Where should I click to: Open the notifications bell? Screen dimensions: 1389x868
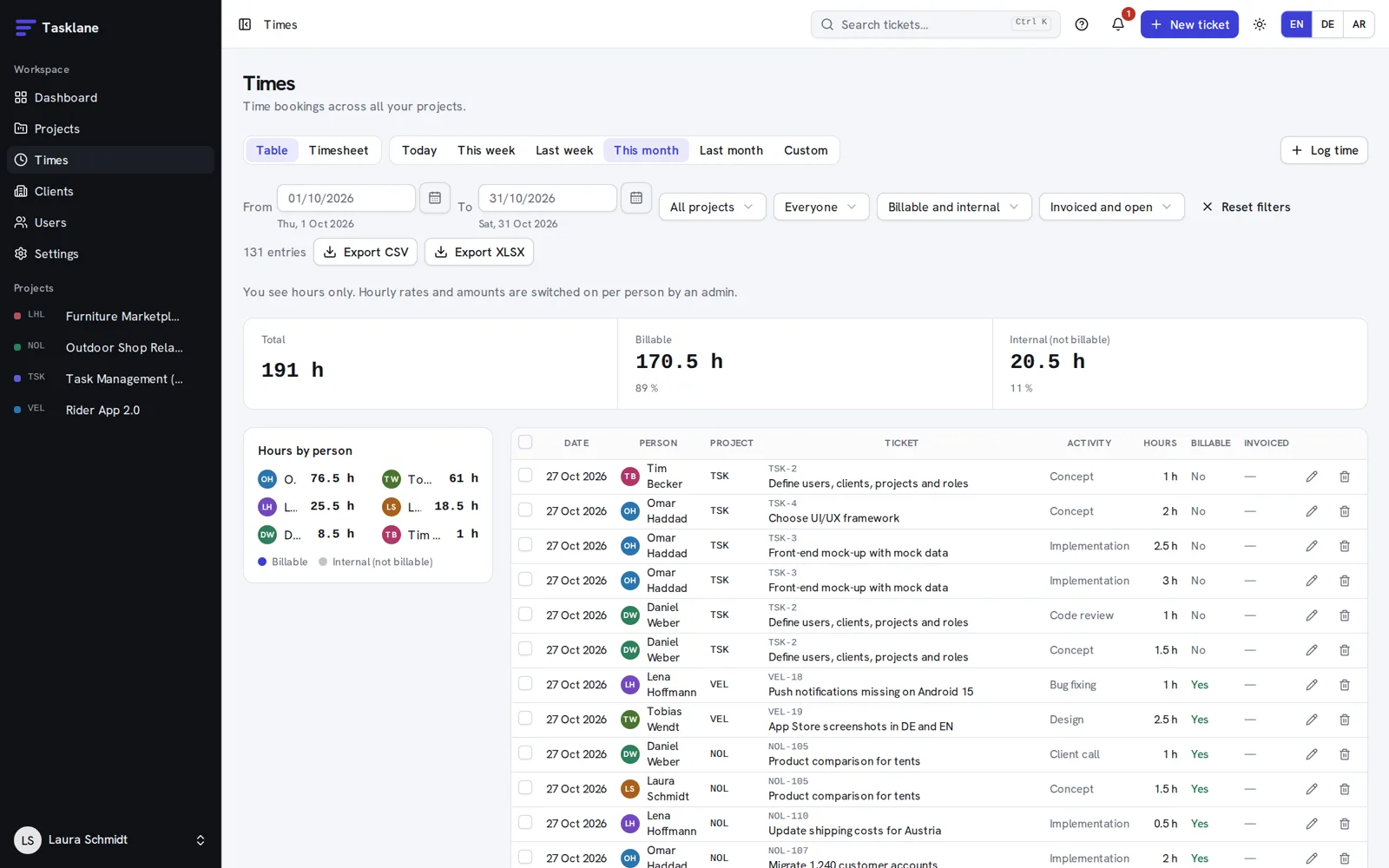(x=1118, y=24)
